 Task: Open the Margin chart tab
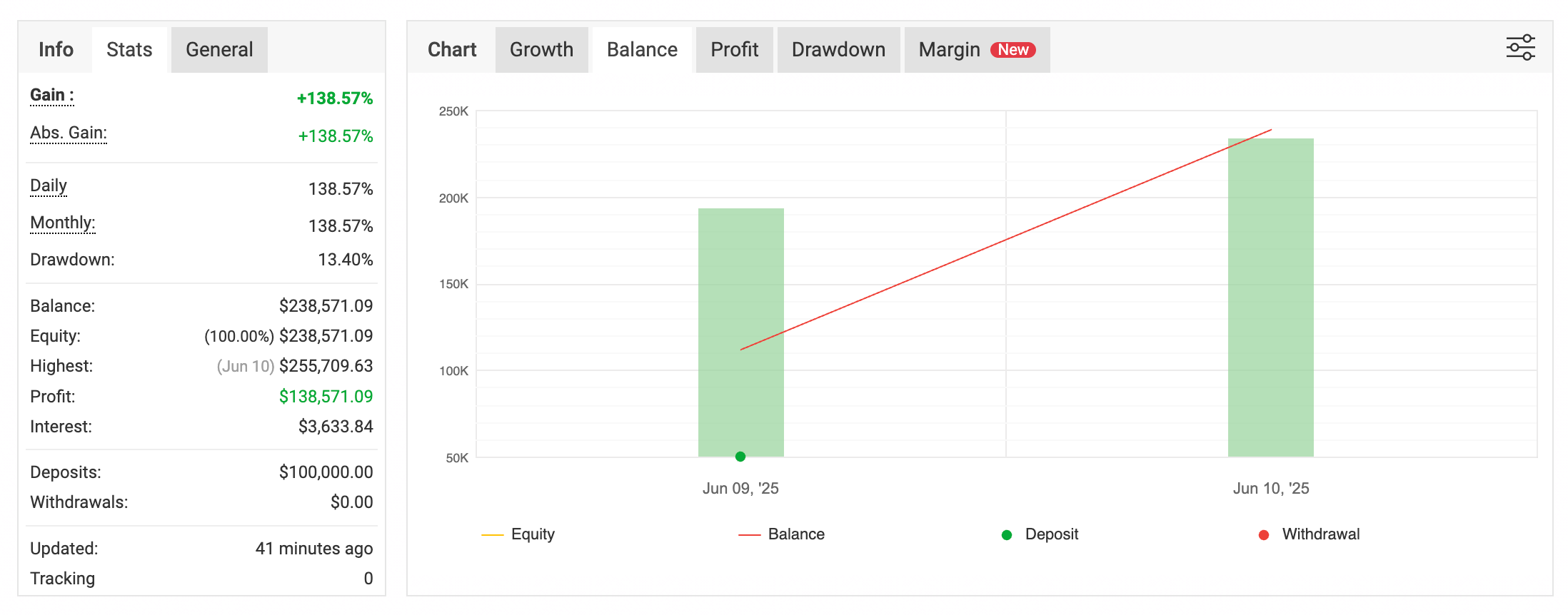pos(949,50)
